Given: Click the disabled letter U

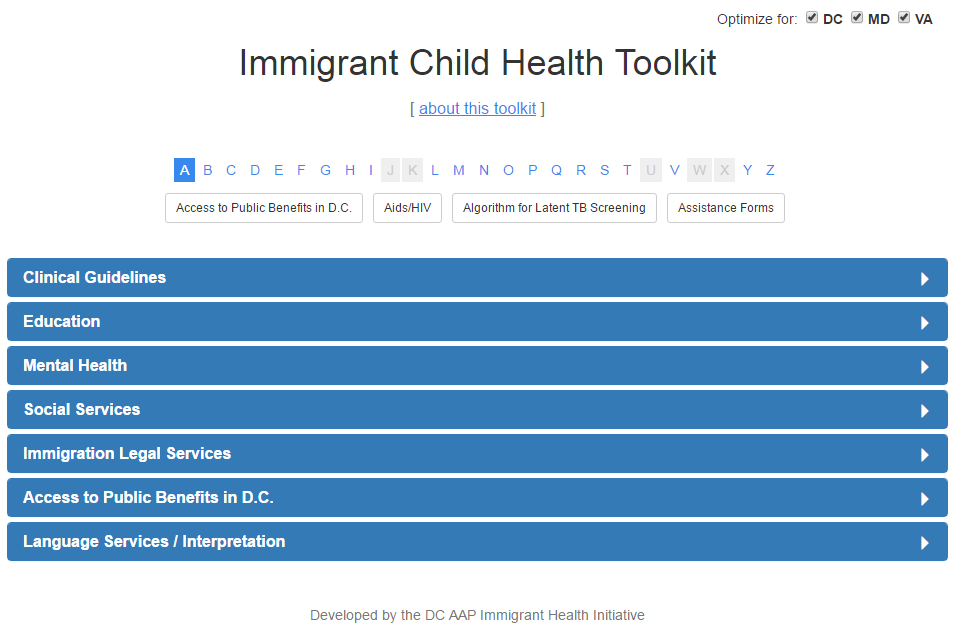Looking at the screenshot, I should (651, 170).
